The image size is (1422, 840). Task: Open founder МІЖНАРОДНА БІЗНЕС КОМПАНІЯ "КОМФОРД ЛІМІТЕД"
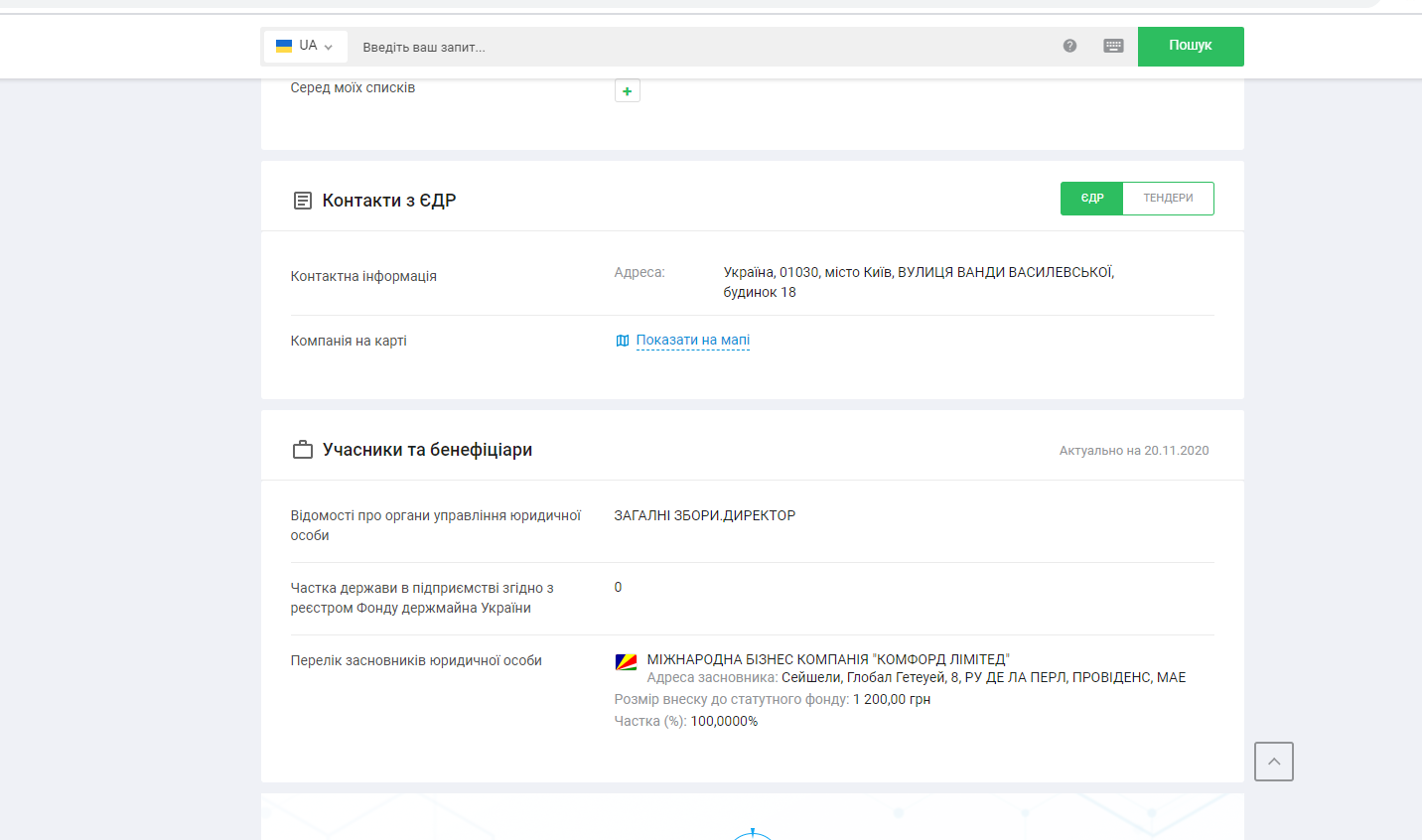coord(828,659)
